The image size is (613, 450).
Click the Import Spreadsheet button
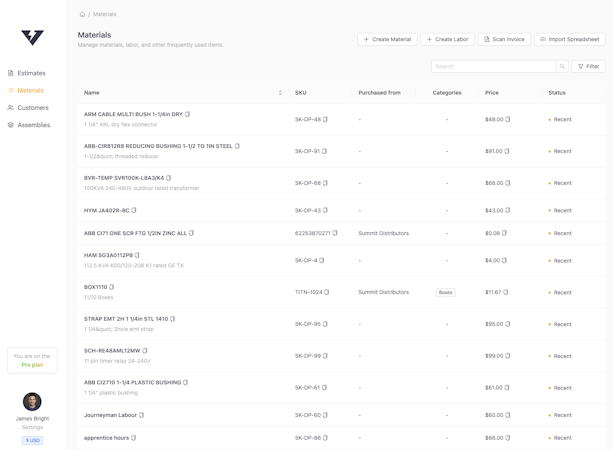pyautogui.click(x=569, y=39)
